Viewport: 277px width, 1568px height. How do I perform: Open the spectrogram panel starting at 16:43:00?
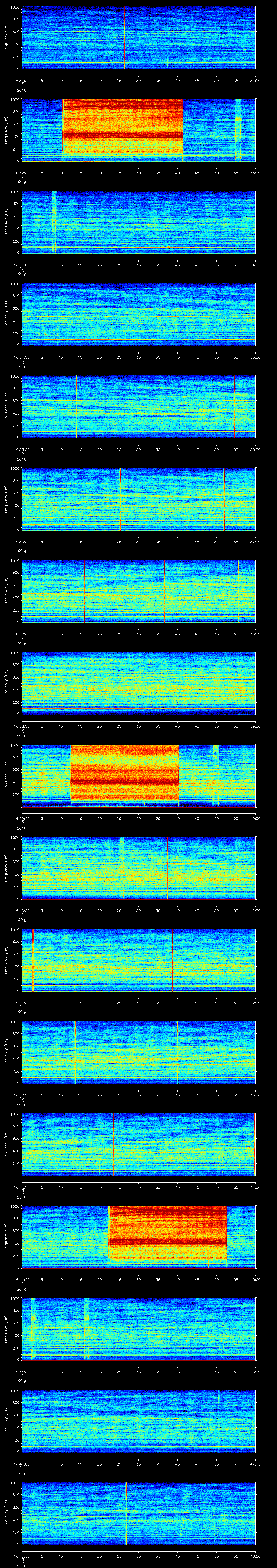pyautogui.click(x=138, y=1144)
